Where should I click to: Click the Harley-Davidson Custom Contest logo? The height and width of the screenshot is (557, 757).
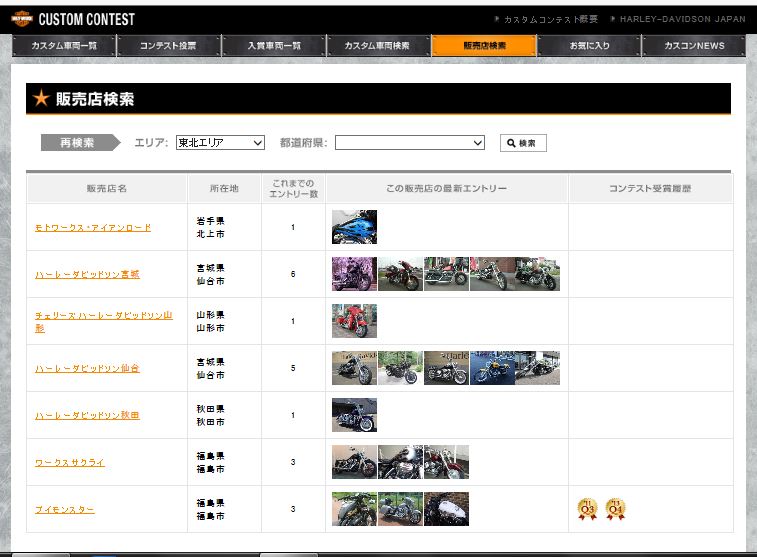[72, 19]
